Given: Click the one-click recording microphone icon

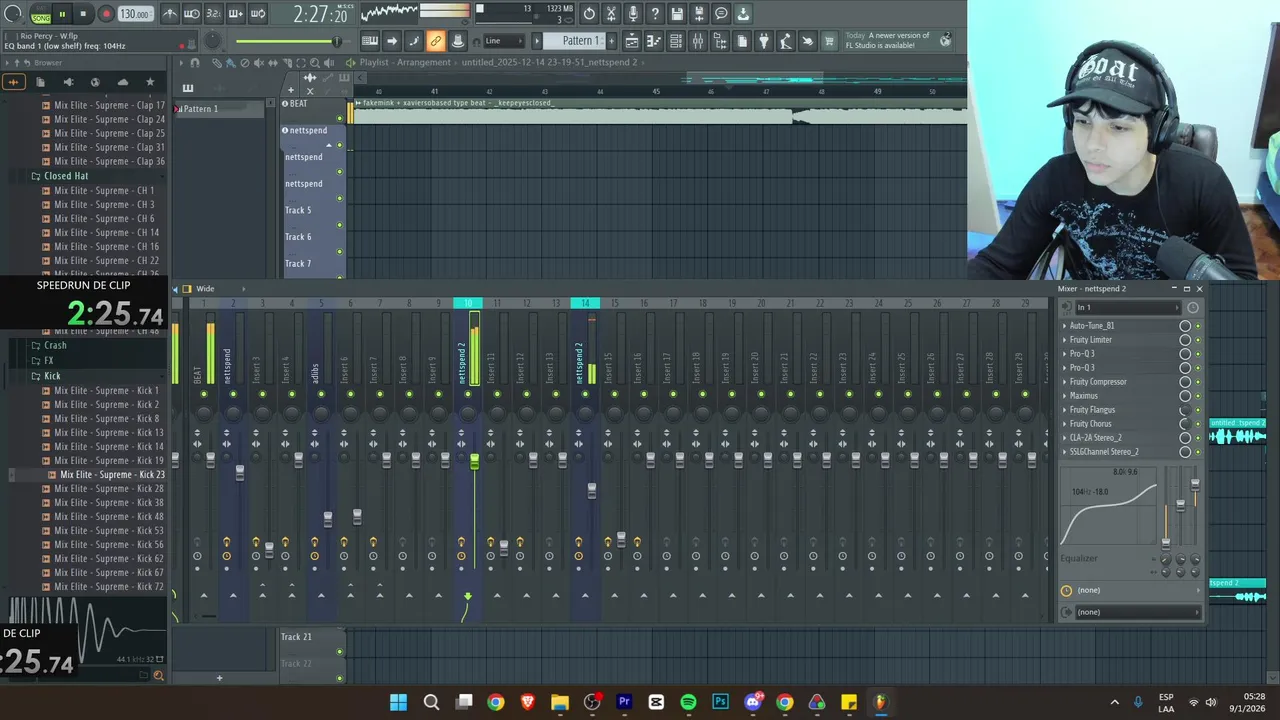Looking at the screenshot, I should (x=633, y=14).
